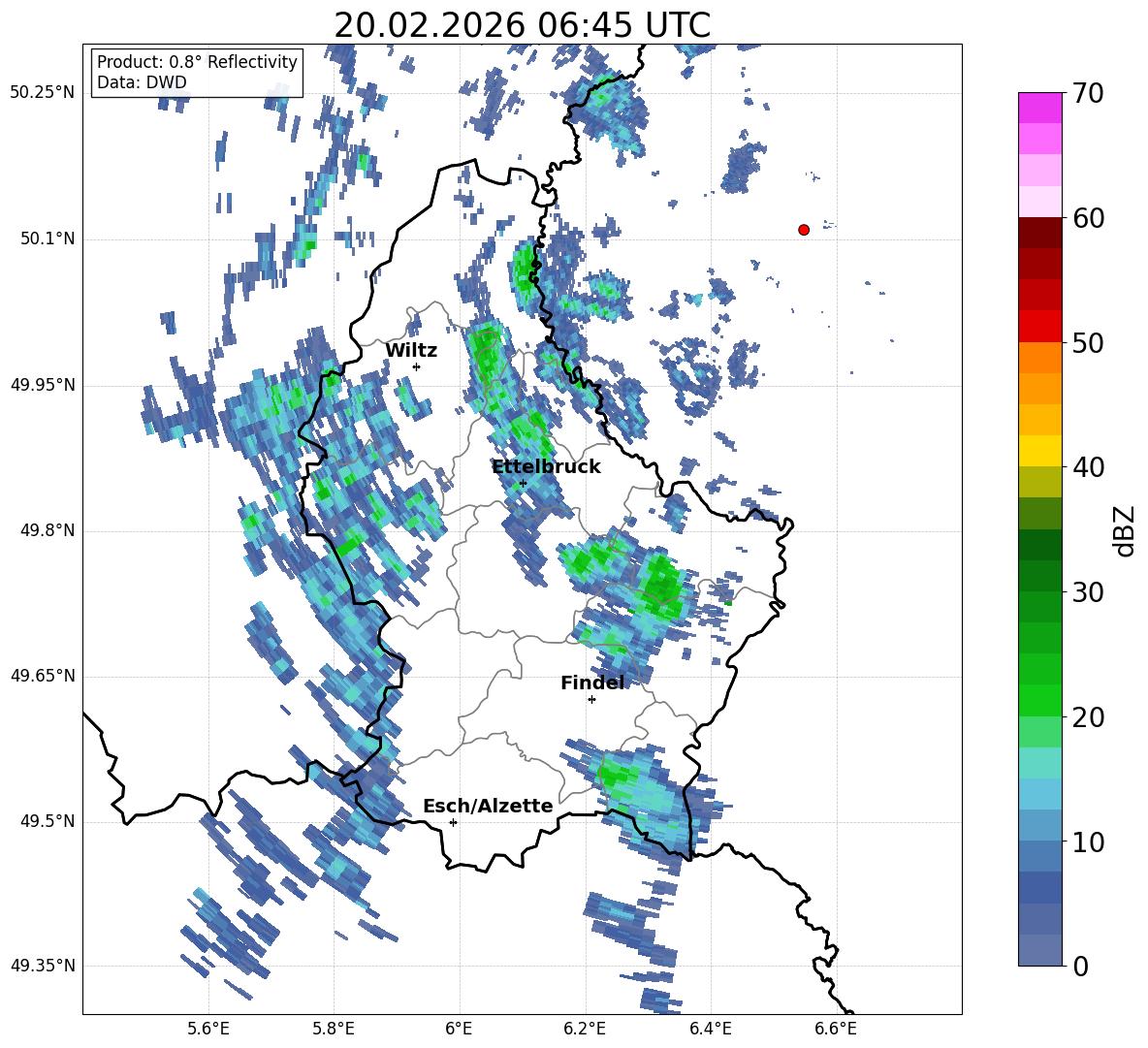The width and height of the screenshot is (1148, 1048).
Task: Click the 49.8°N latitude label
Action: pos(48,530)
